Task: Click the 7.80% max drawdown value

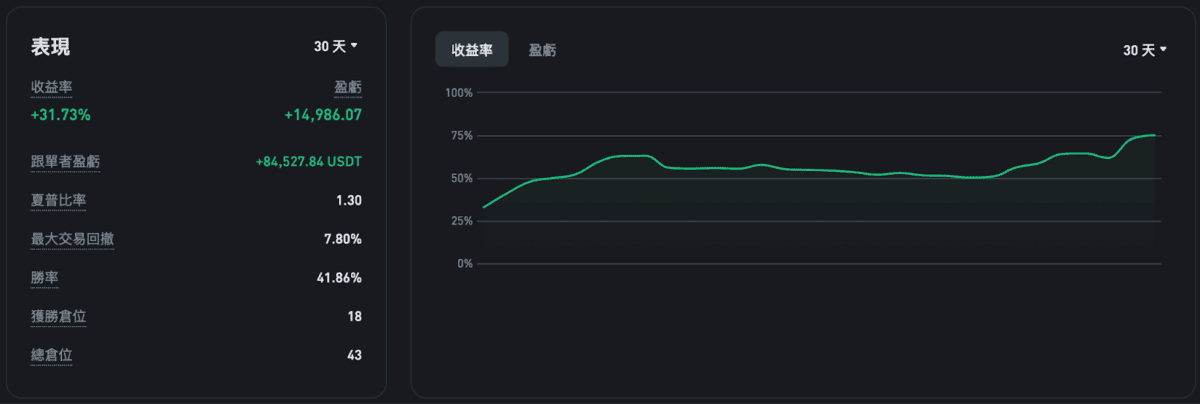Action: (x=341, y=239)
